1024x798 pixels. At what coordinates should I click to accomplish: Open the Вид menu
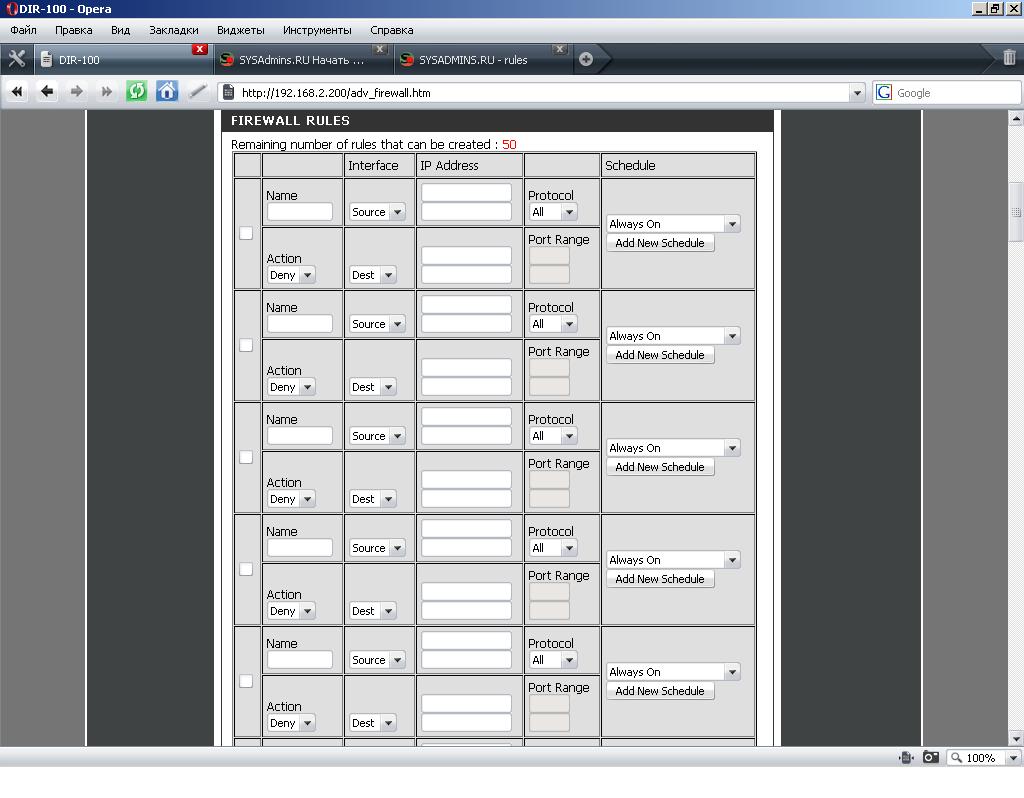click(x=120, y=30)
